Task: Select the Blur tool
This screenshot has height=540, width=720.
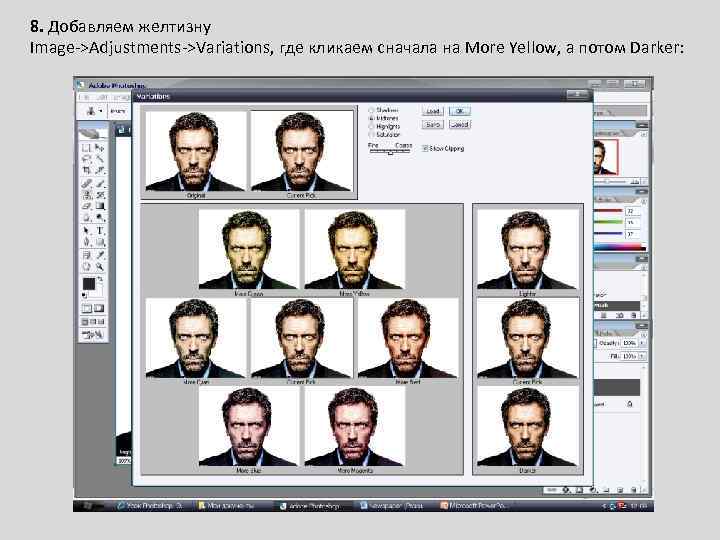Action: [86, 218]
